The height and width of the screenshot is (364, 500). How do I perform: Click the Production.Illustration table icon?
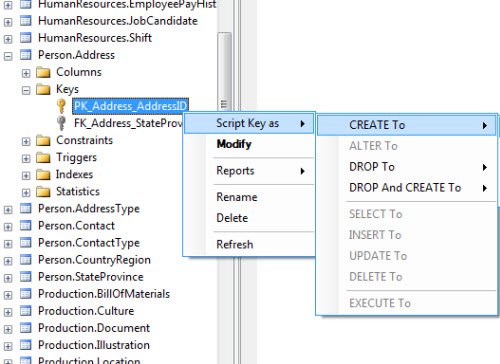coord(26,345)
